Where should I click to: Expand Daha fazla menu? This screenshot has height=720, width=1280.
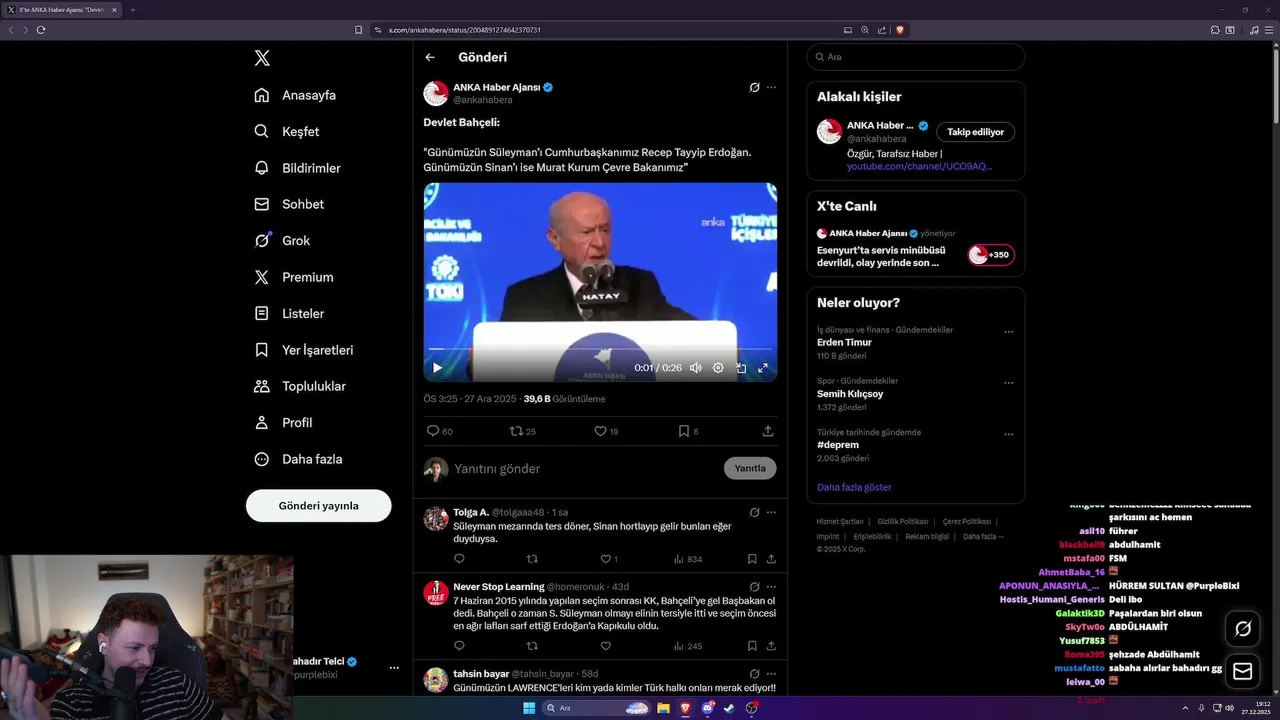[298, 459]
